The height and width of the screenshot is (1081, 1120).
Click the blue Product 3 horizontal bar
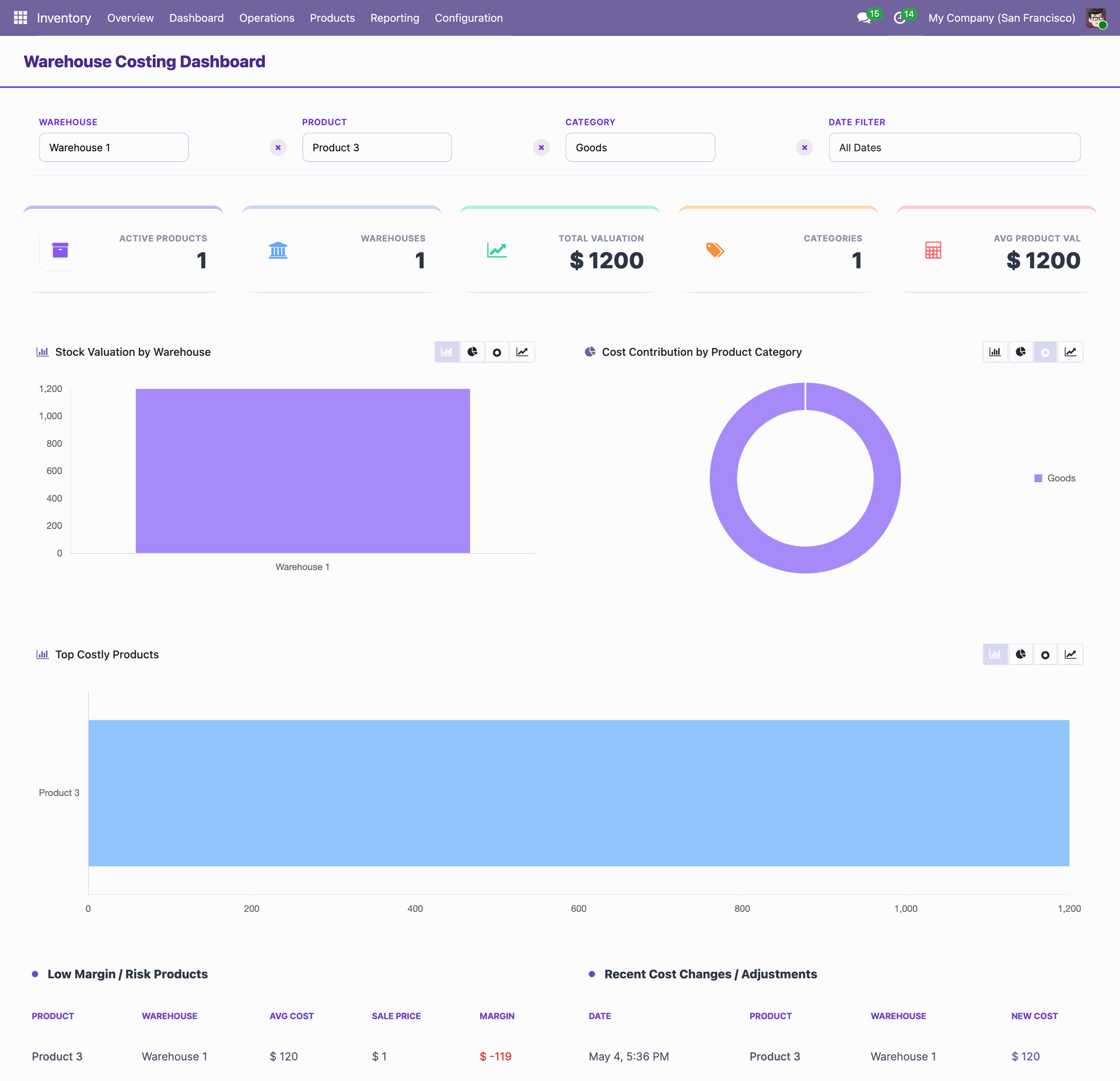tap(579, 793)
